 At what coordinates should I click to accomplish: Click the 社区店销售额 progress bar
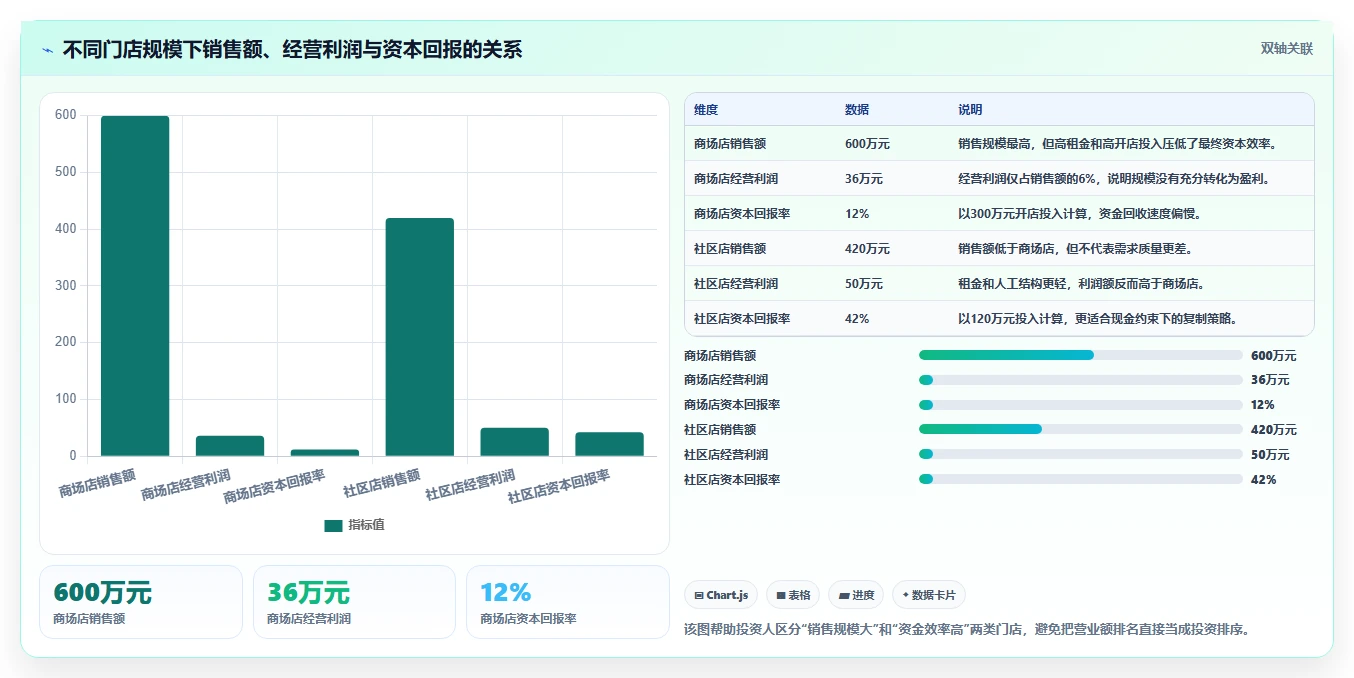point(1080,429)
